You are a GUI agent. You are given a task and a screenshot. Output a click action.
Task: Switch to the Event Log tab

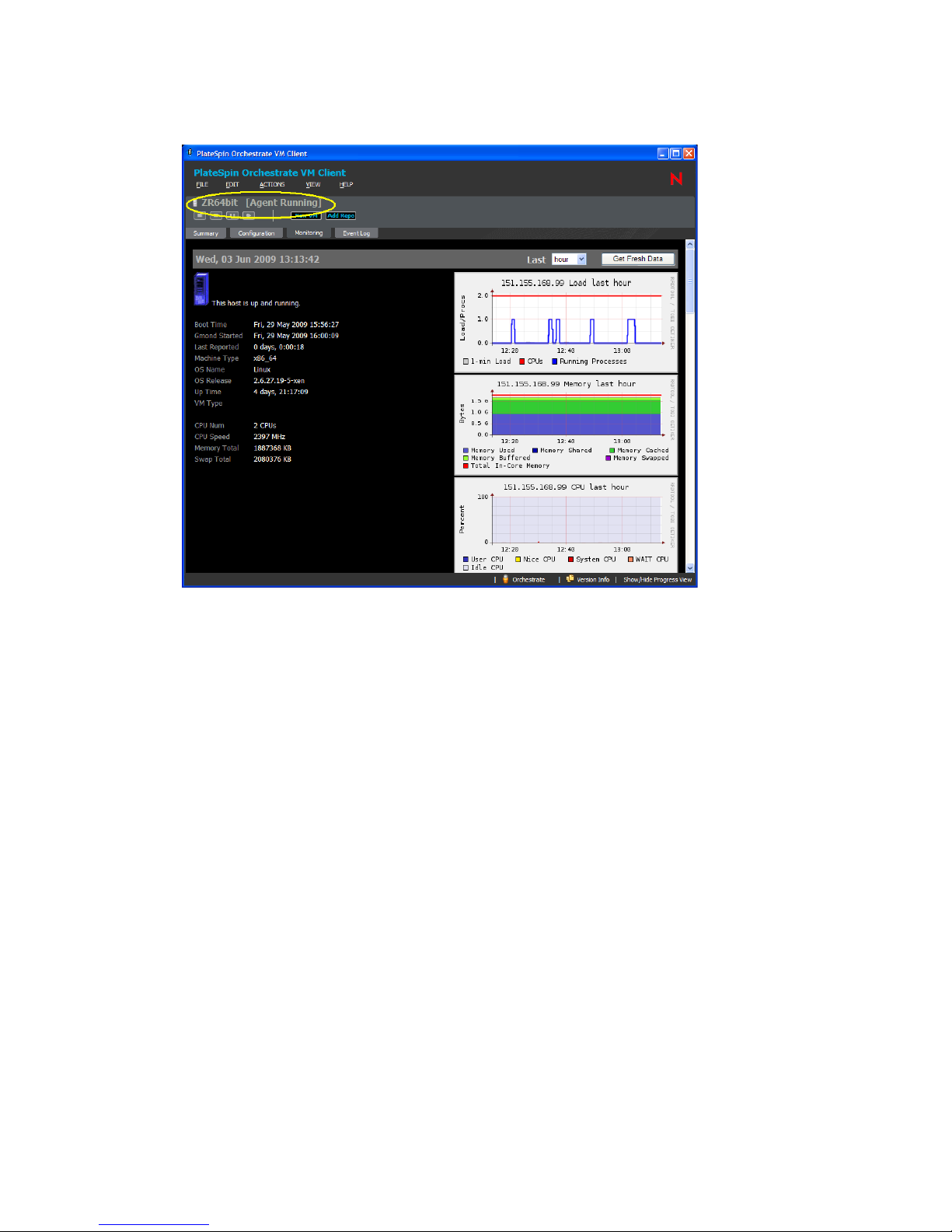356,233
